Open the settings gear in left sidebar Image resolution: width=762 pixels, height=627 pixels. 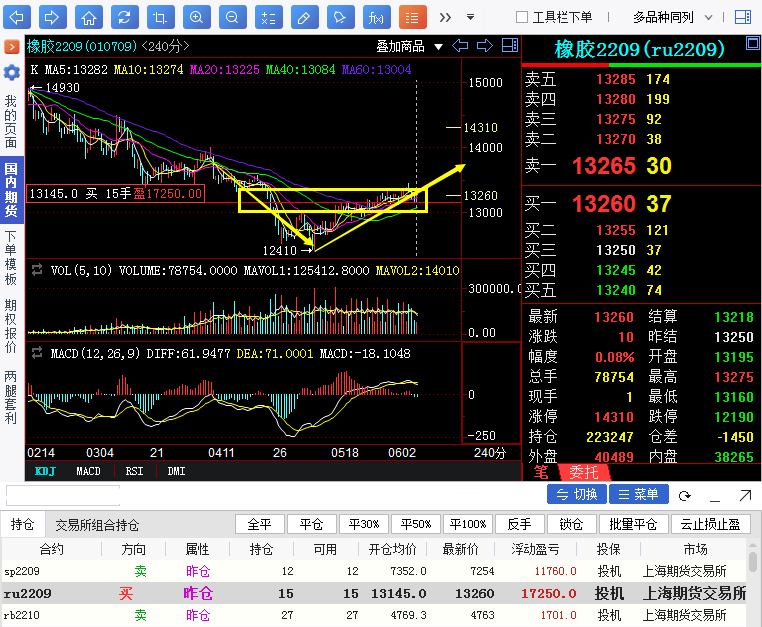click(x=11, y=73)
